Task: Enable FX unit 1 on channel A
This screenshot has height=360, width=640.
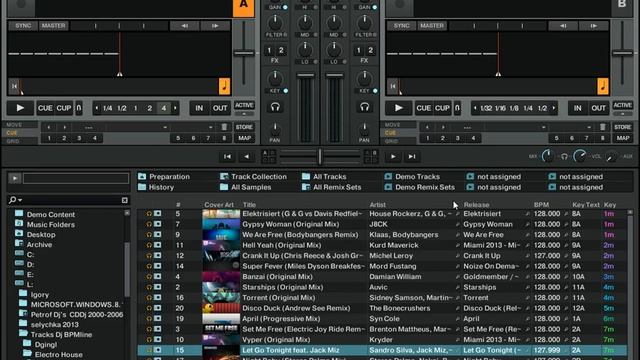Action: 269,50
